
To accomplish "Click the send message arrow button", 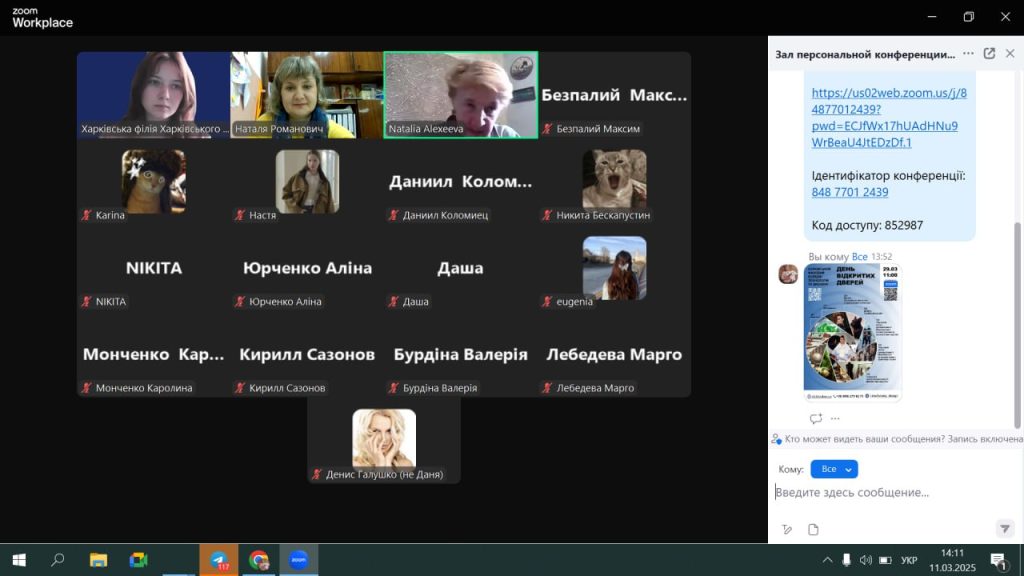I will 1004,529.
